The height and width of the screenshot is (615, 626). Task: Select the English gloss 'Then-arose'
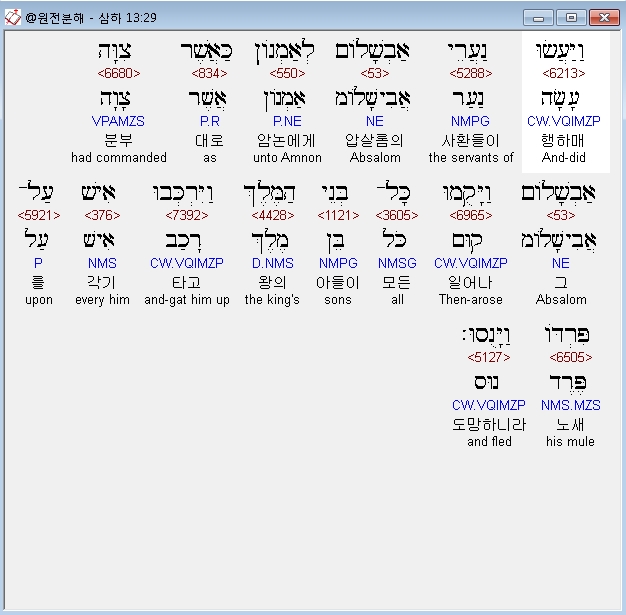471,300
